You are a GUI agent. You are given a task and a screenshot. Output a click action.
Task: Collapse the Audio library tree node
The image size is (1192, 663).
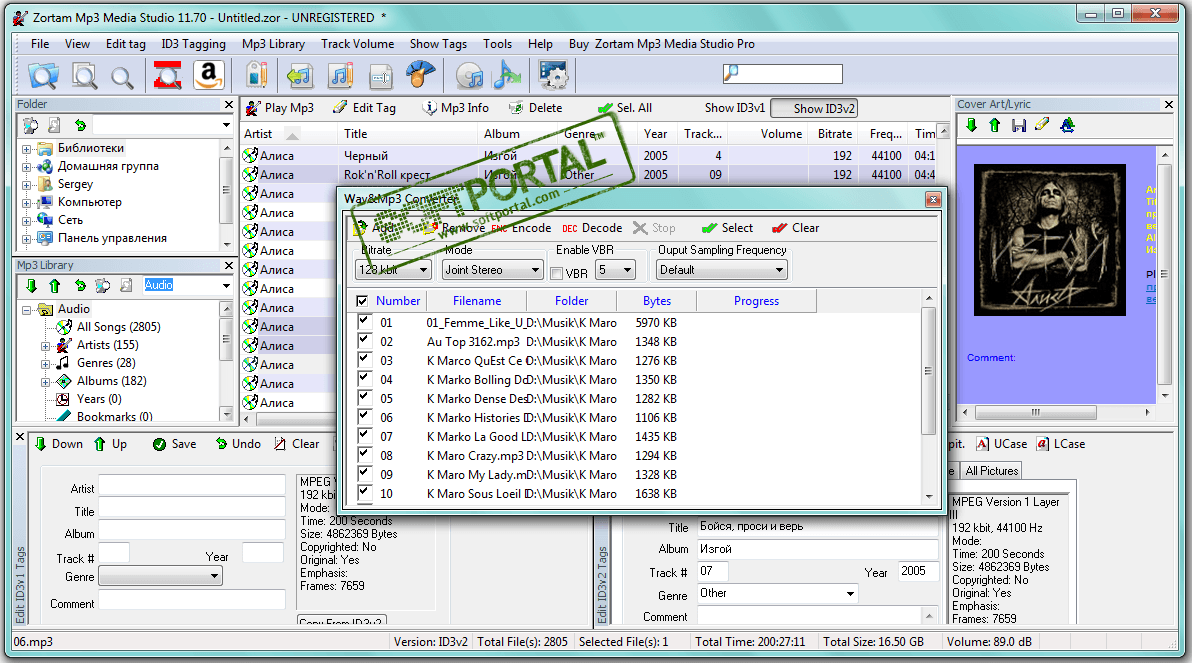click(x=27, y=310)
